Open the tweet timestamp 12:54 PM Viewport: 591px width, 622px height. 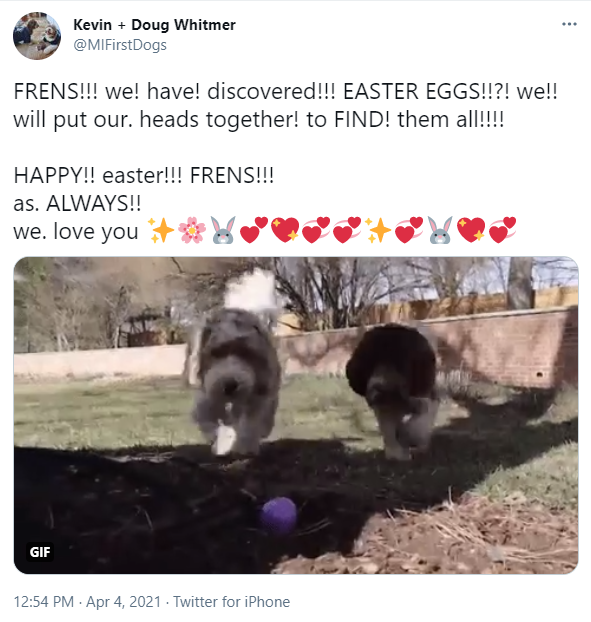tap(44, 602)
